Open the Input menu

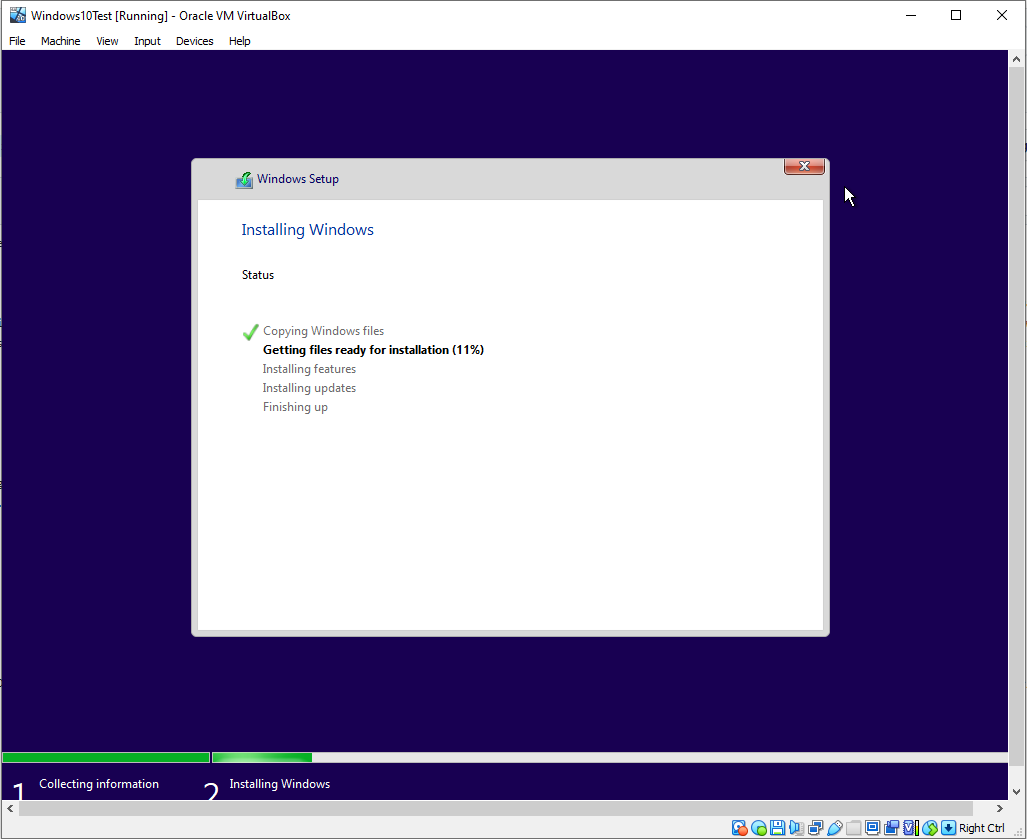(x=147, y=41)
